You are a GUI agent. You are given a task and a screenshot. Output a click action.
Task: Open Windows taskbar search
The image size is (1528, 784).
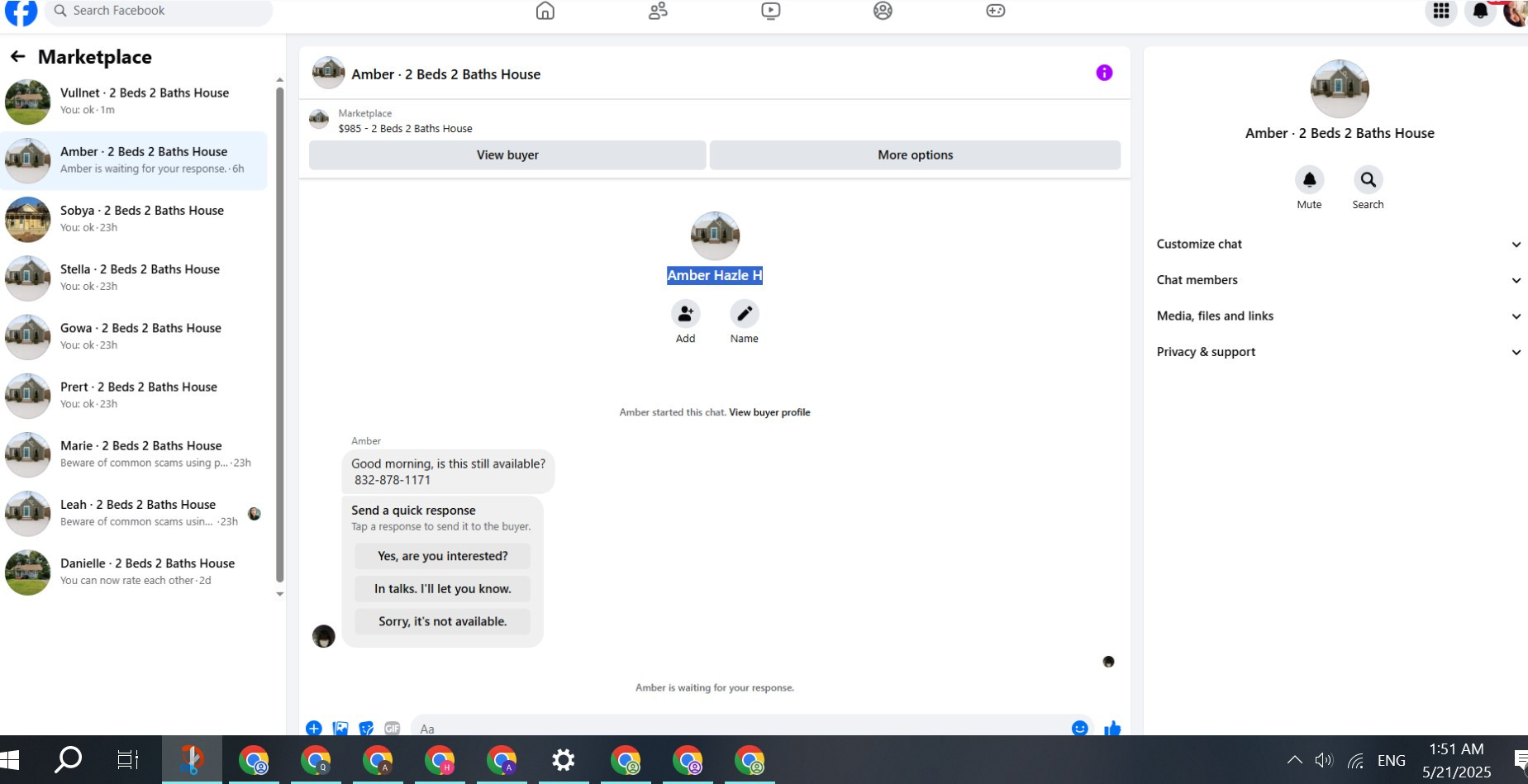[x=68, y=760]
